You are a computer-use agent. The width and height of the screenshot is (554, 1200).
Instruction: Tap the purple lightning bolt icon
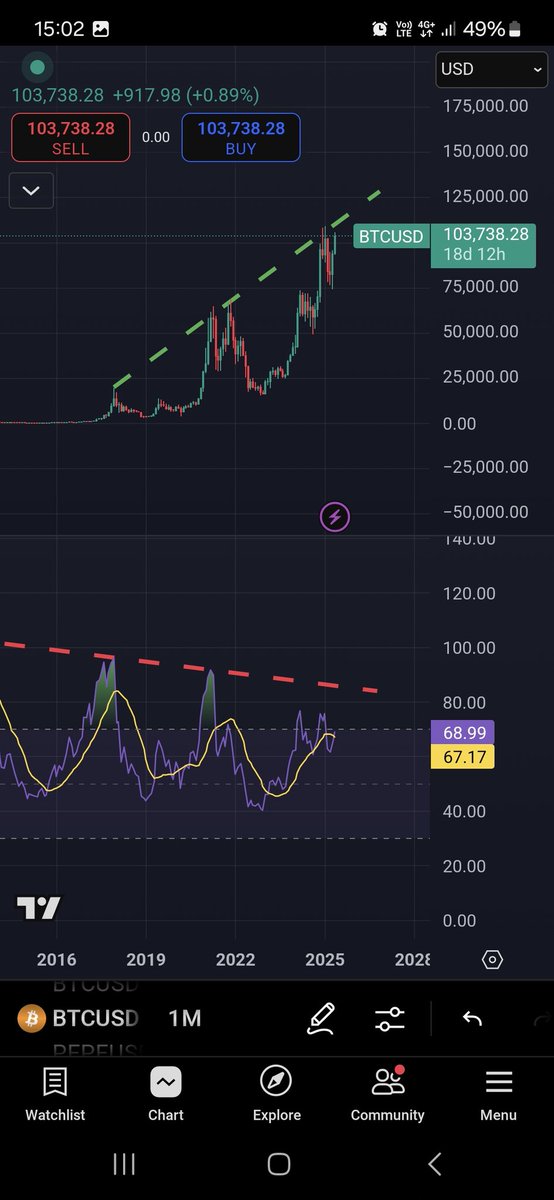click(334, 517)
